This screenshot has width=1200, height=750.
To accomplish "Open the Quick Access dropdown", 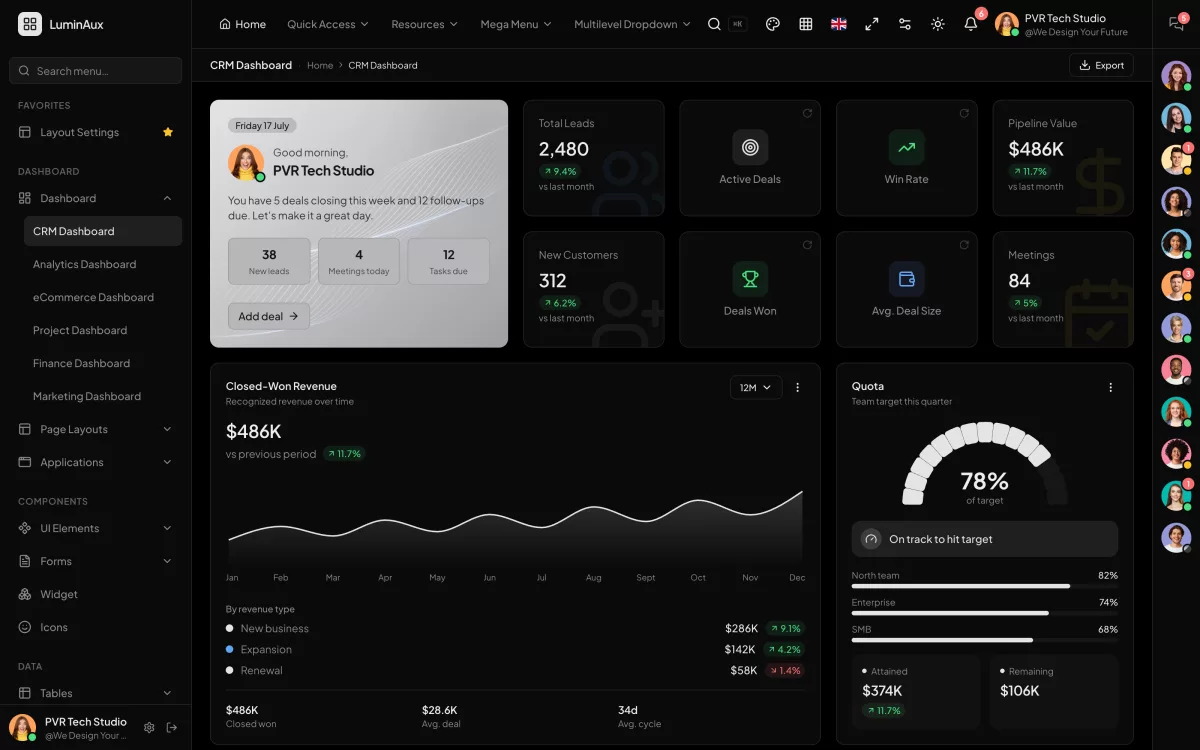I will point(327,24).
